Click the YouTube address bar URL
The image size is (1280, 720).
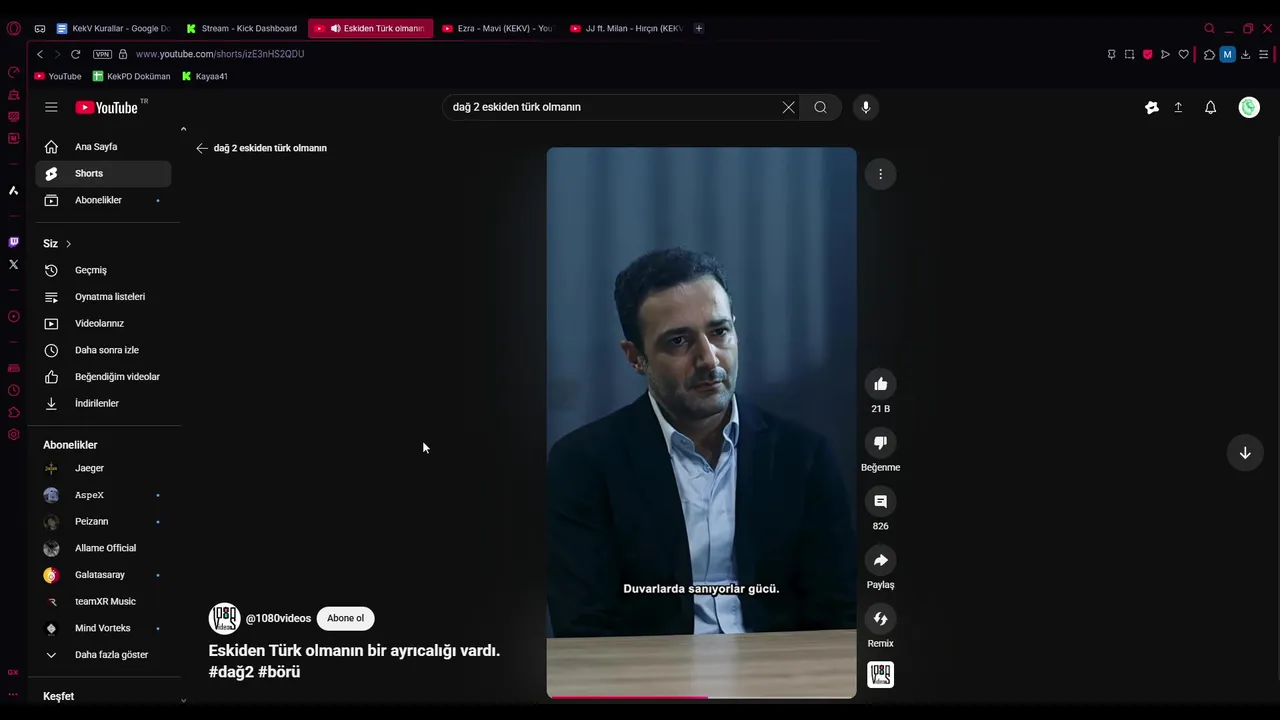220,54
